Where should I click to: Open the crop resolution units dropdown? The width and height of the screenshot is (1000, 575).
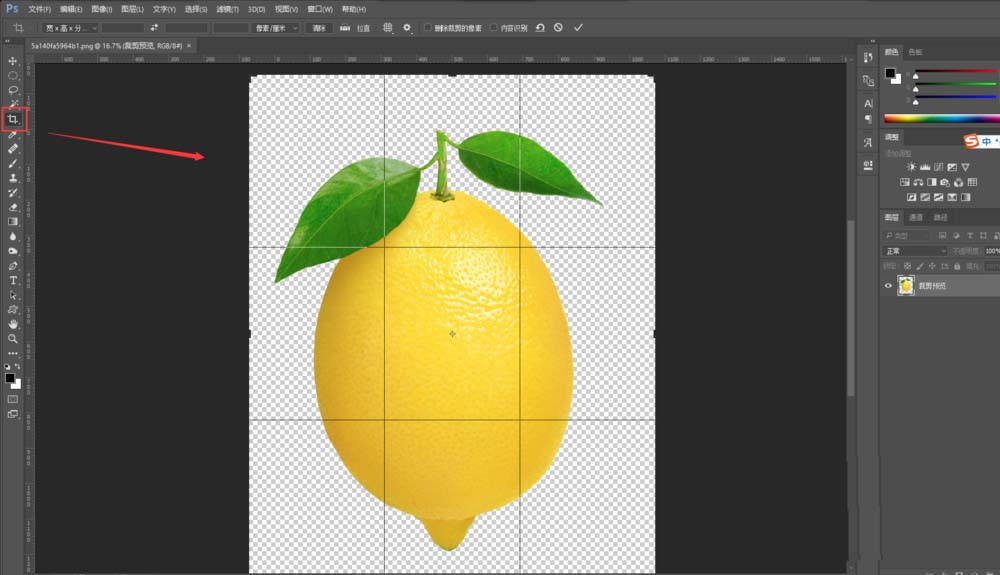[276, 28]
